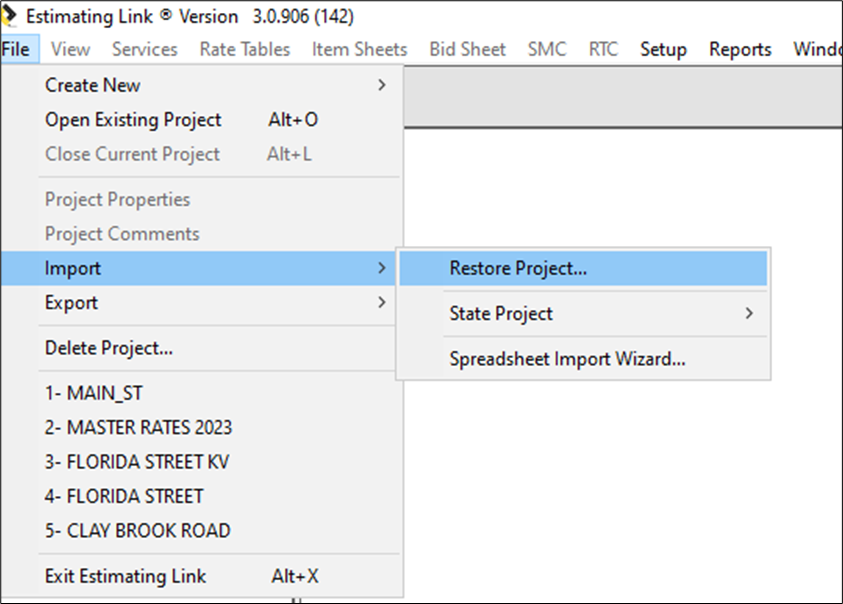
Task: Open the Setup menu
Action: click(x=663, y=49)
